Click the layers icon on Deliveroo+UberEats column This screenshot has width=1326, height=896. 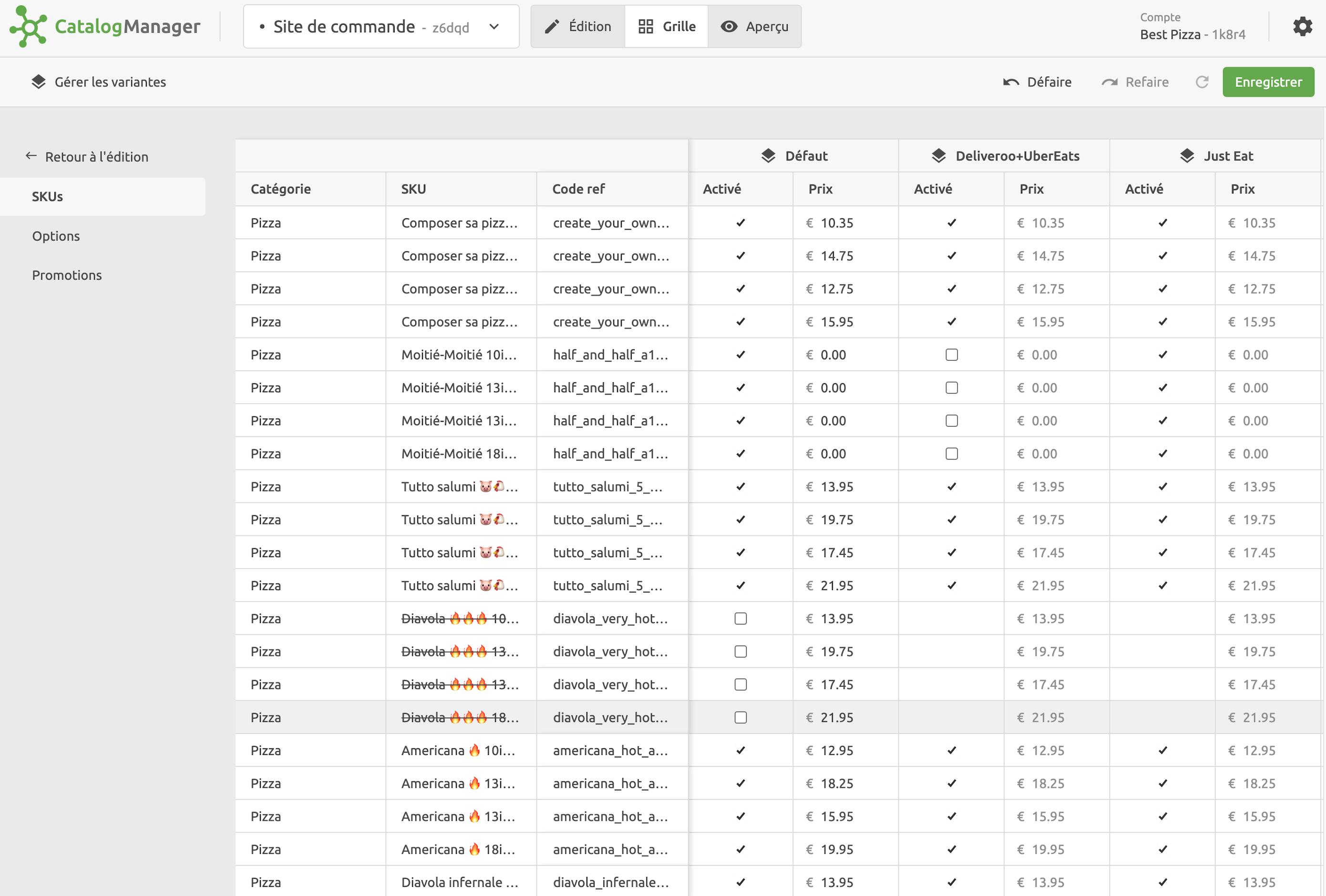point(938,156)
